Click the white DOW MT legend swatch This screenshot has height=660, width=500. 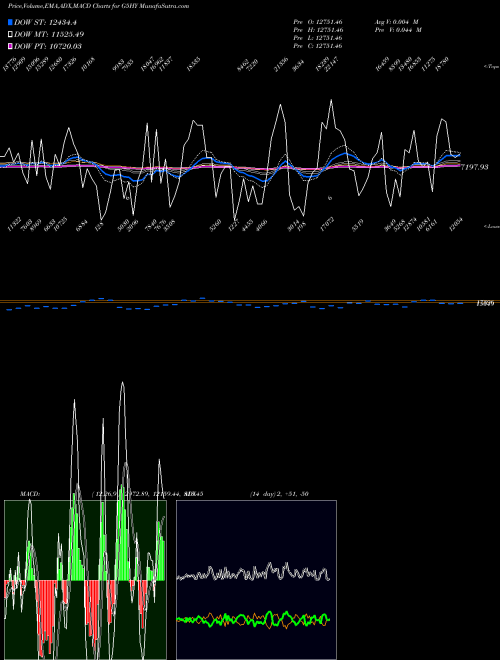10,35
